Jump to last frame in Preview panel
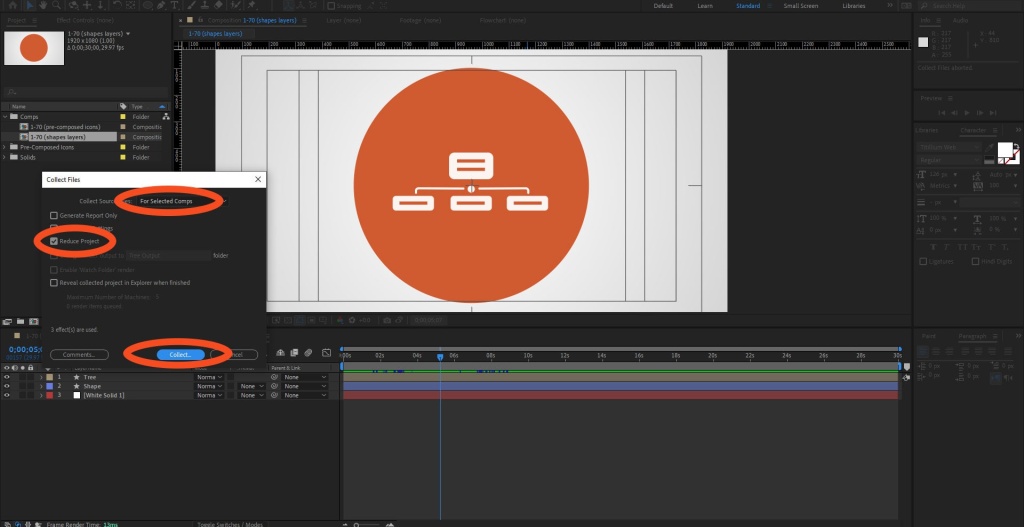The width and height of the screenshot is (1024, 527). click(992, 112)
